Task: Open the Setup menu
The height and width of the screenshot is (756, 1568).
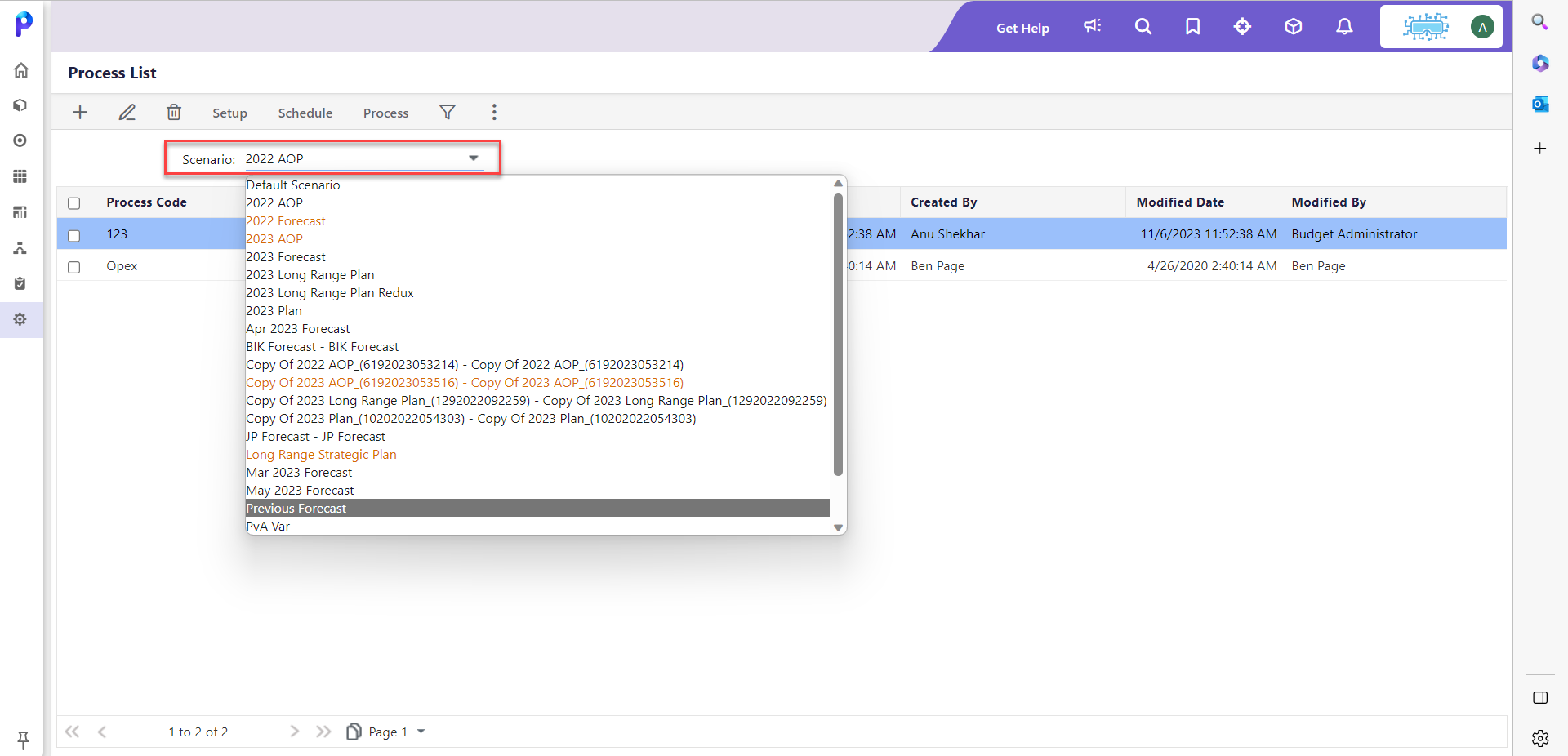Action: pos(229,113)
